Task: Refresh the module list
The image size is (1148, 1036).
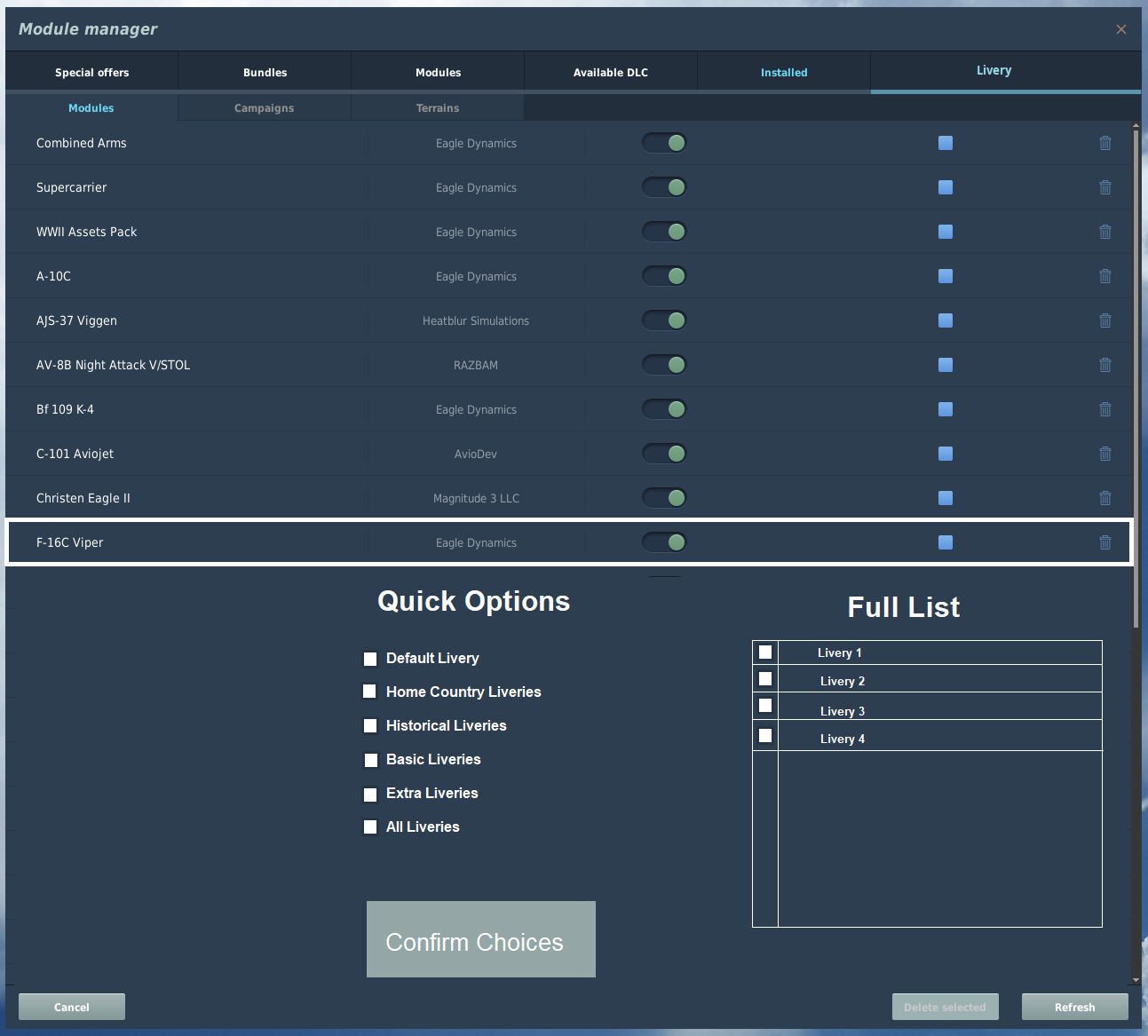Action: pos(1075,1007)
